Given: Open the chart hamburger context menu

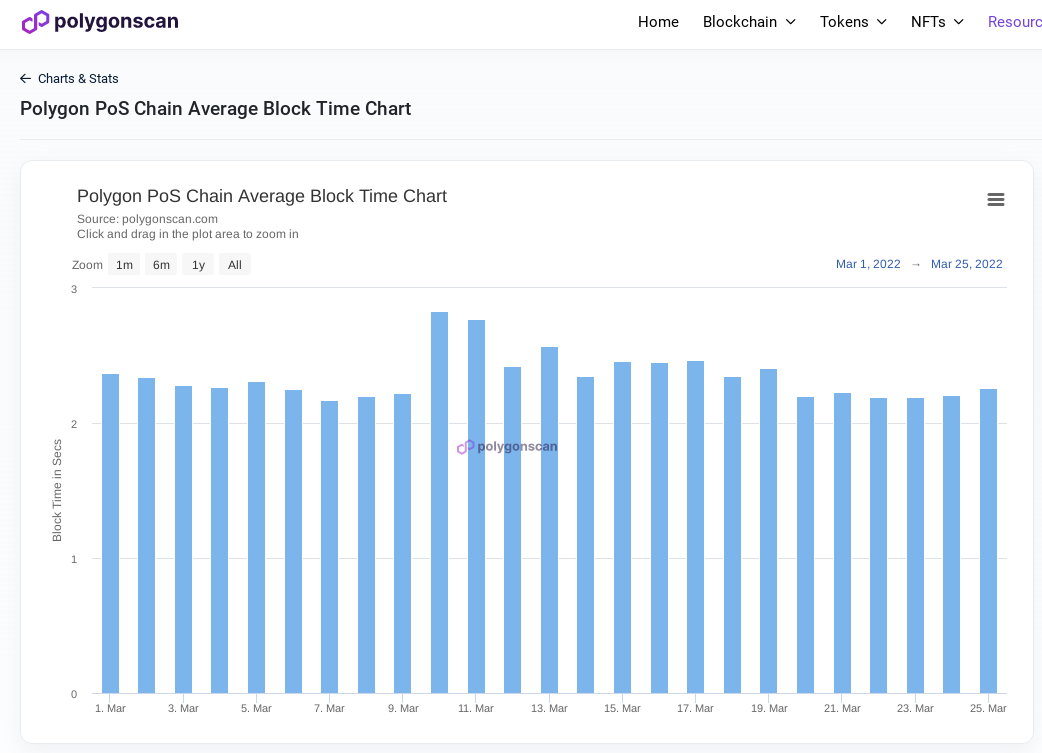Looking at the screenshot, I should (995, 200).
